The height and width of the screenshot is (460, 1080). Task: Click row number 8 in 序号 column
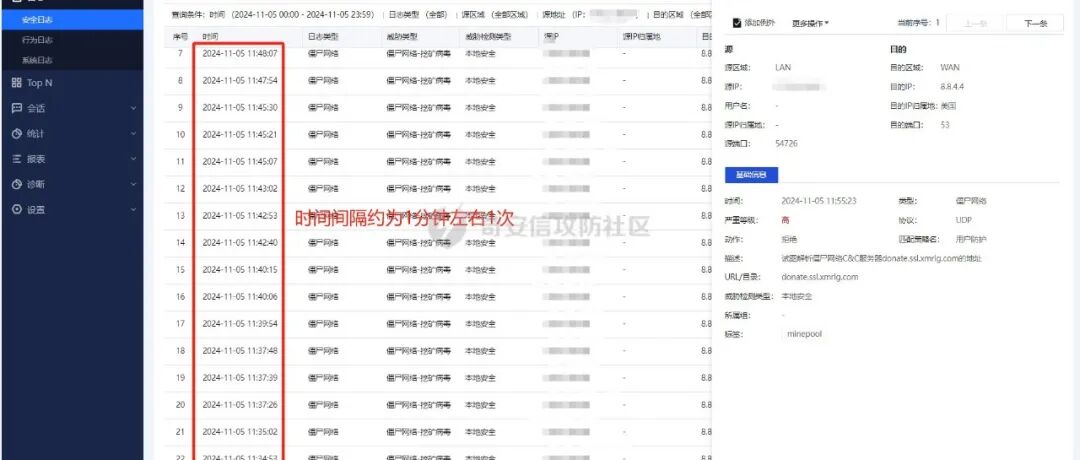[180, 81]
